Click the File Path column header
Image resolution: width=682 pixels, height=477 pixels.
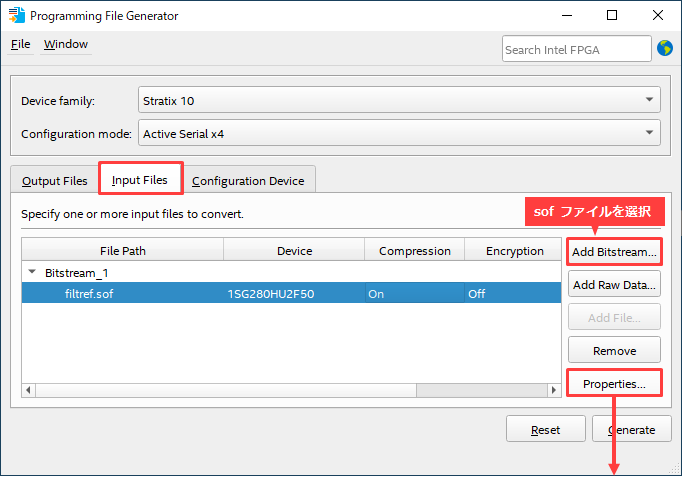(122, 251)
